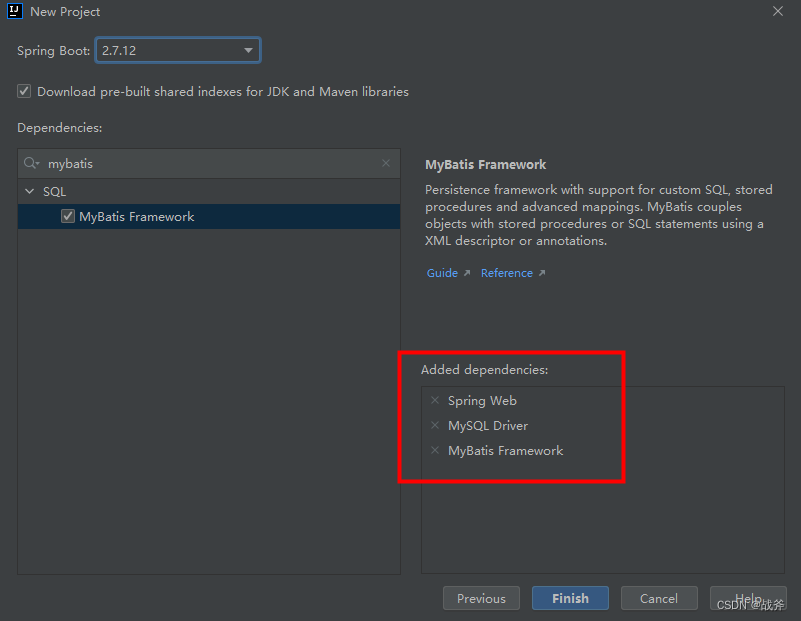Image resolution: width=801 pixels, height=621 pixels.
Task: Click Finish to create the project
Action: click(570, 598)
